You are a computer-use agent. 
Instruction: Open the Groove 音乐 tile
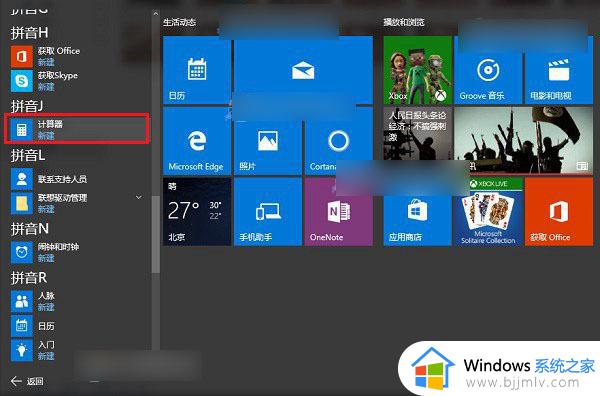[488, 70]
